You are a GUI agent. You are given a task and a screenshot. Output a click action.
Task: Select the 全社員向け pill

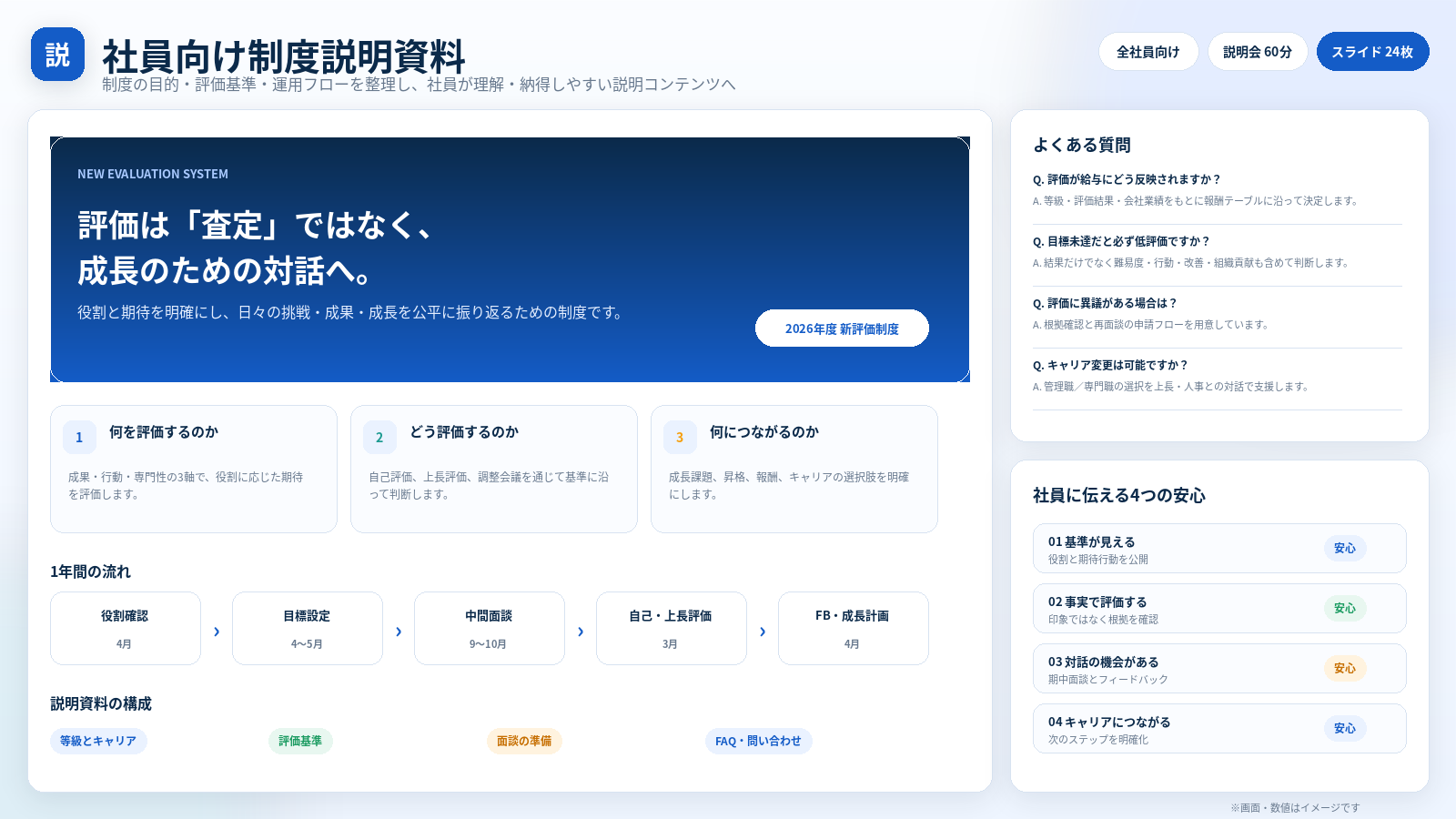click(x=1148, y=52)
